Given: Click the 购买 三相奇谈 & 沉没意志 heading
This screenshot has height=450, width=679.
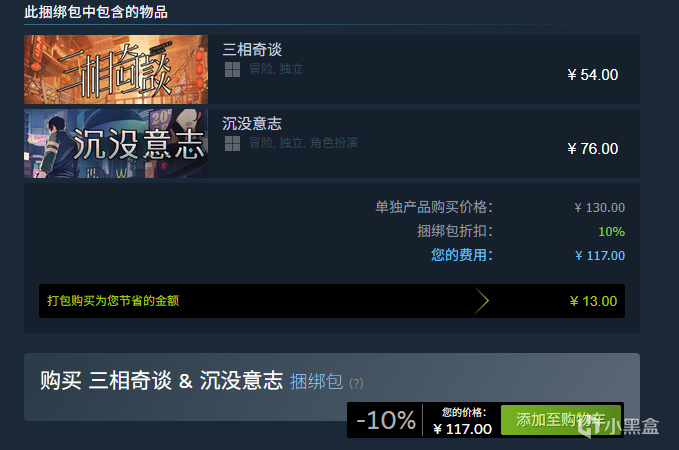Looking at the screenshot, I should [162, 381].
